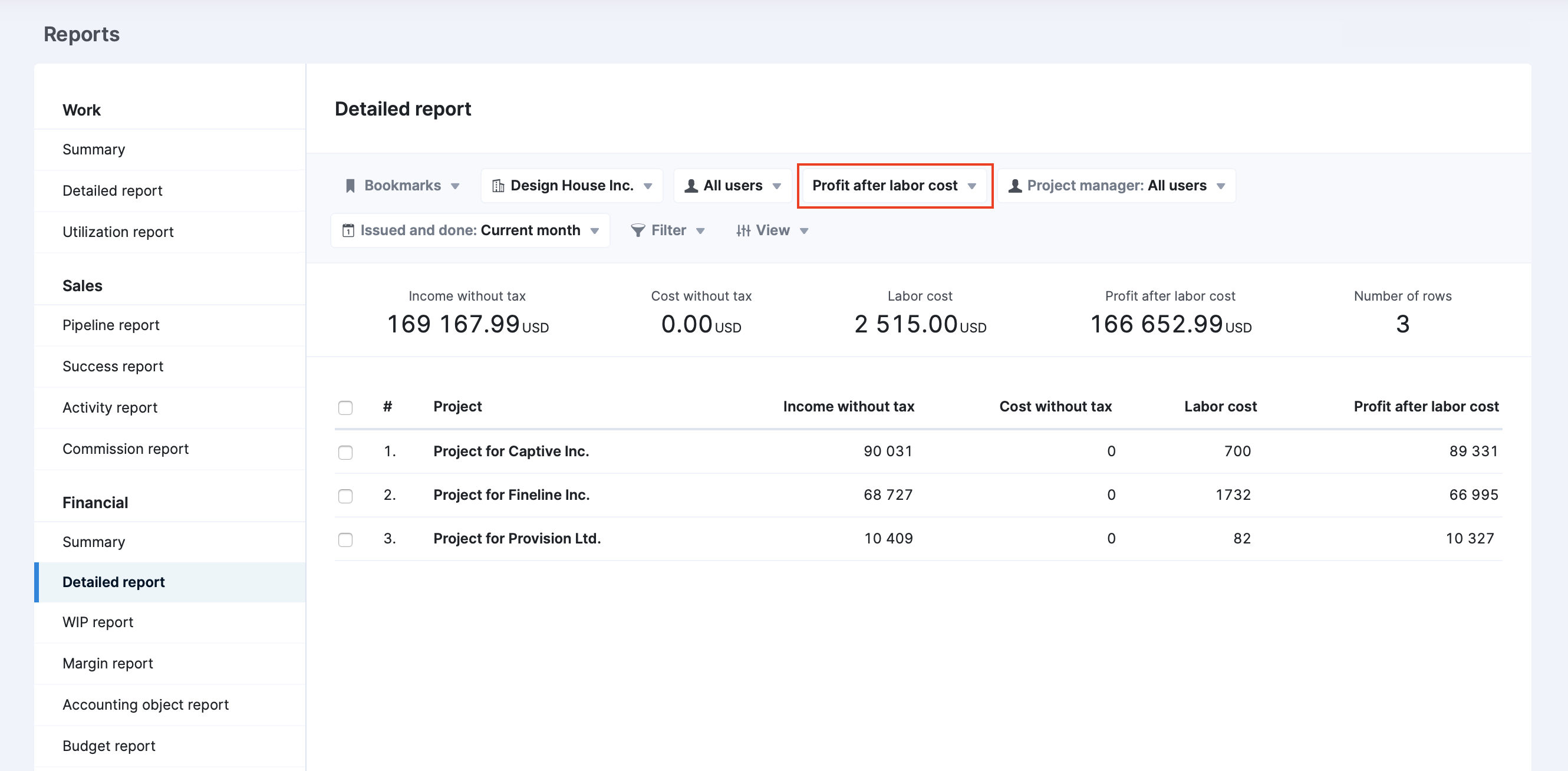This screenshot has width=1568, height=771.
Task: Click the 0.00 USD cost total
Action: (701, 324)
